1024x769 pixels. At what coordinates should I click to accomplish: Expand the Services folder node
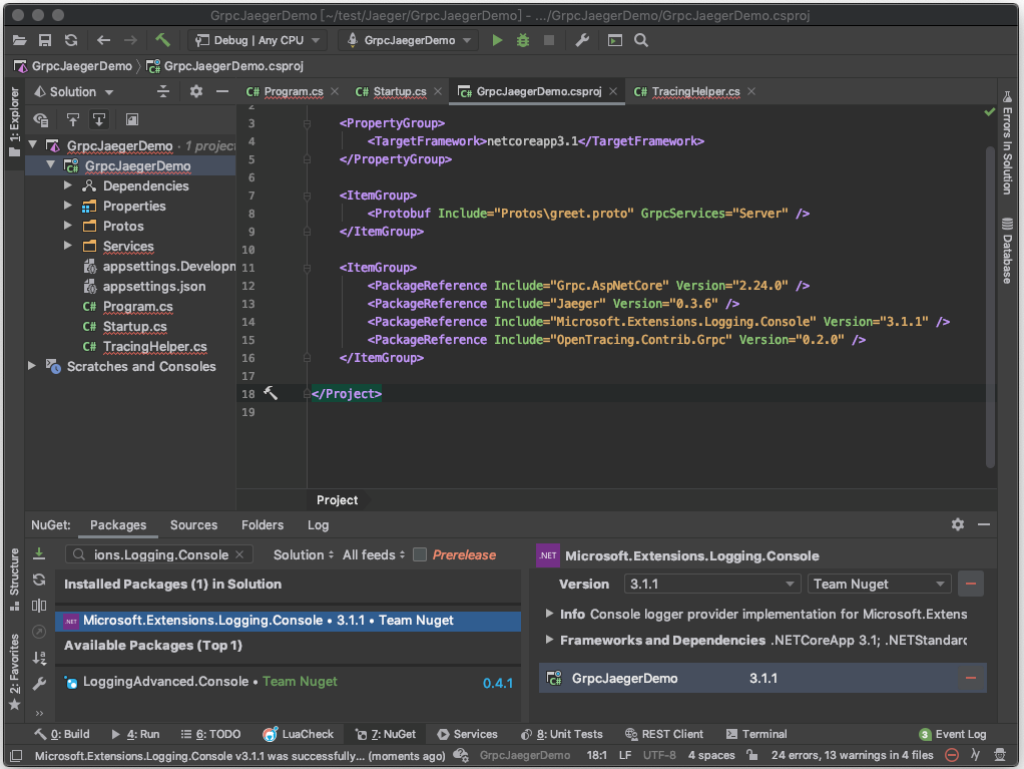[x=68, y=245]
